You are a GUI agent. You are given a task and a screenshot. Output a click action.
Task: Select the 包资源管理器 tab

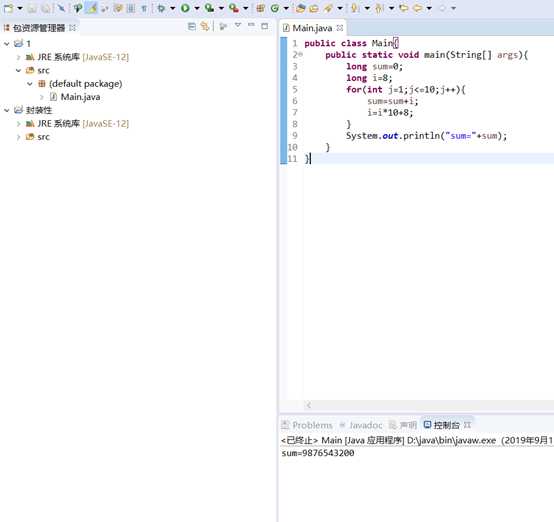39,28
